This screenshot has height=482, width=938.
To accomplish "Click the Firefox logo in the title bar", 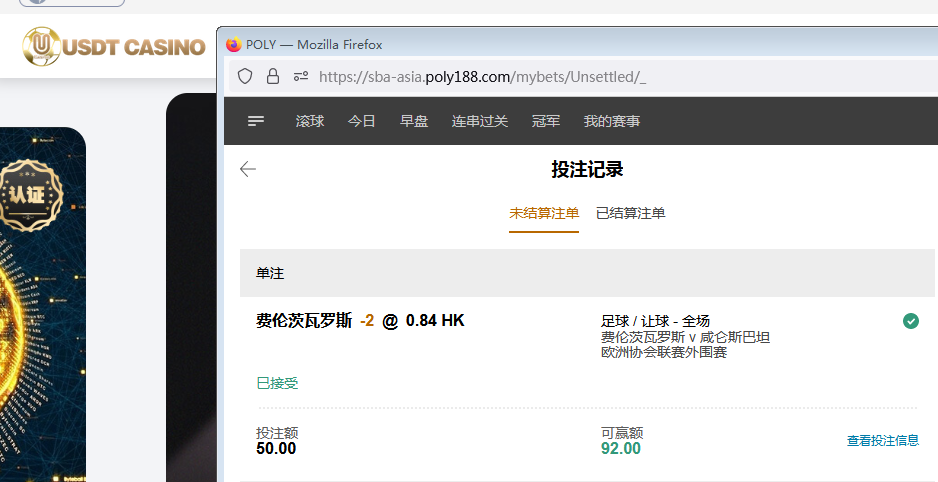I will tap(234, 44).
